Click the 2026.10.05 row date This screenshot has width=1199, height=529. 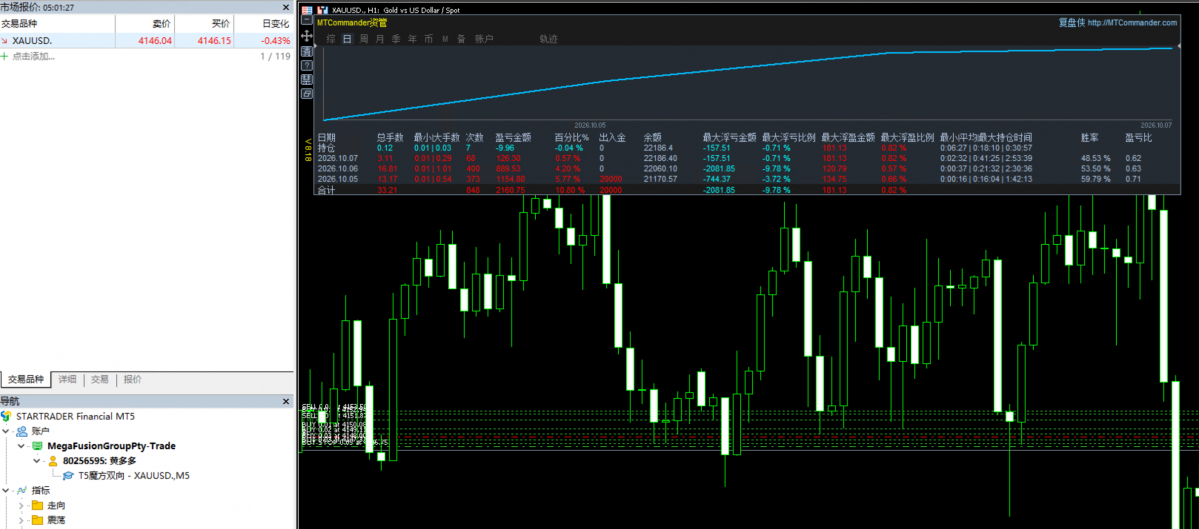click(x=338, y=179)
